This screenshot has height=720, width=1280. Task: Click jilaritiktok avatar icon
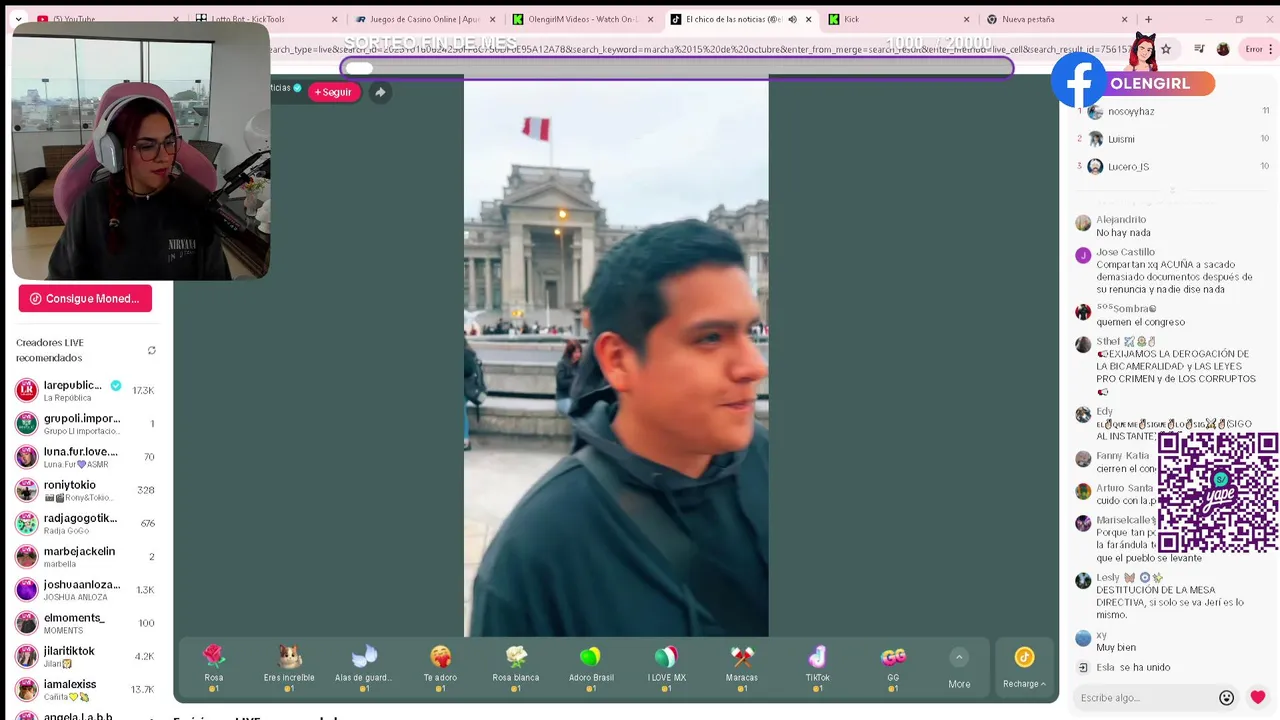pyautogui.click(x=27, y=656)
